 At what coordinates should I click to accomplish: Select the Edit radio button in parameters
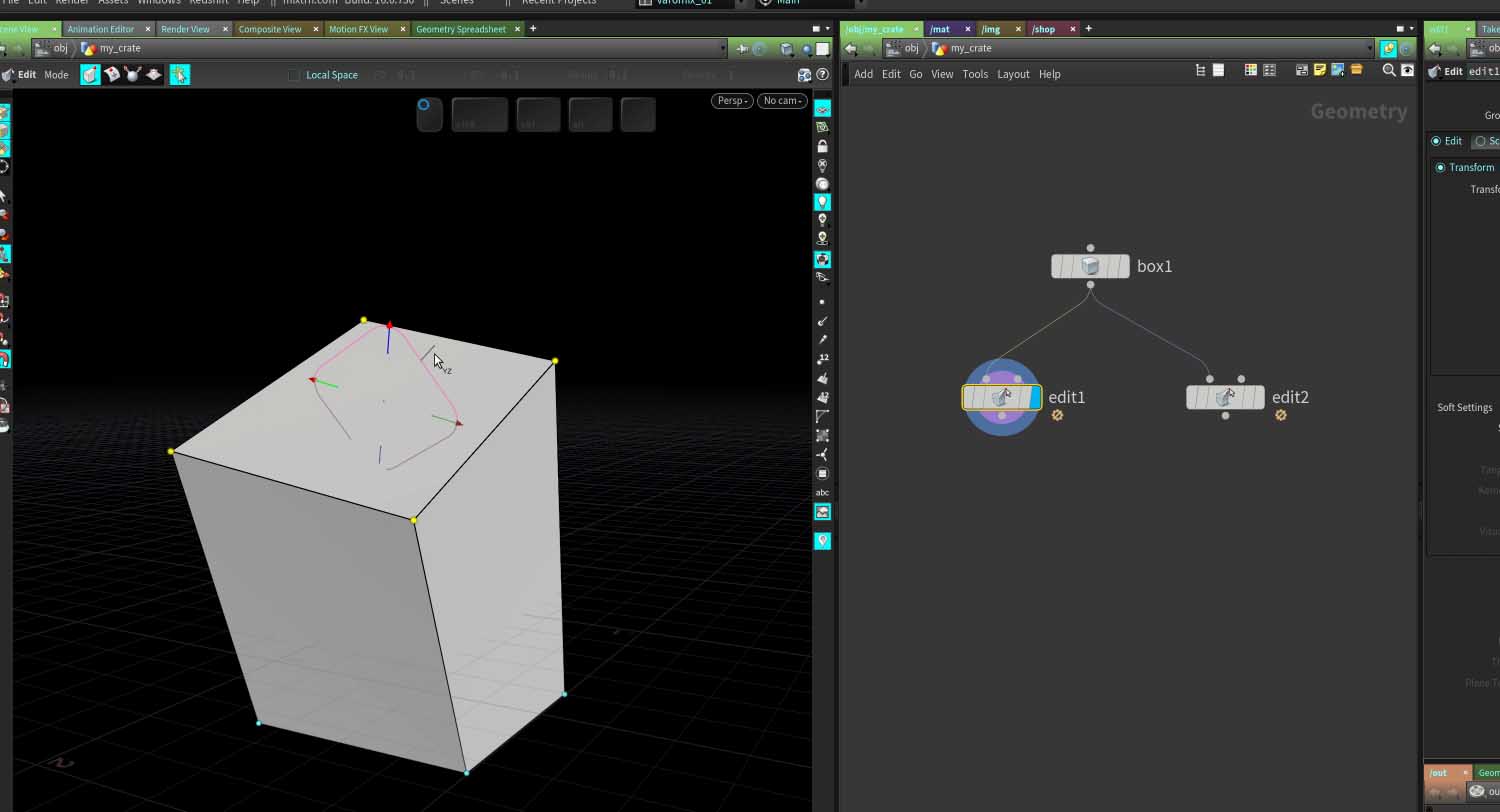pos(1436,141)
